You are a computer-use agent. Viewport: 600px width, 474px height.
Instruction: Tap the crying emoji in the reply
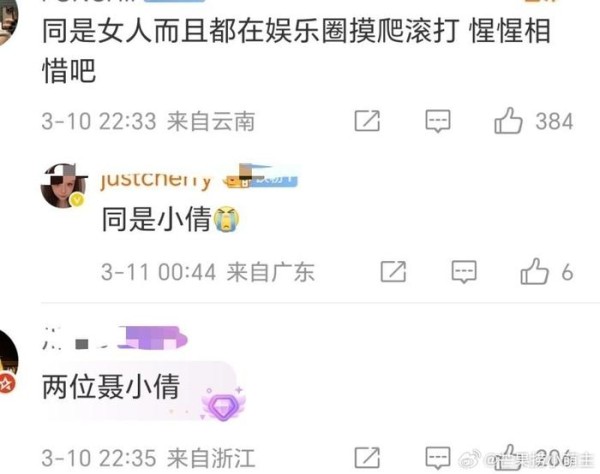pos(226,219)
